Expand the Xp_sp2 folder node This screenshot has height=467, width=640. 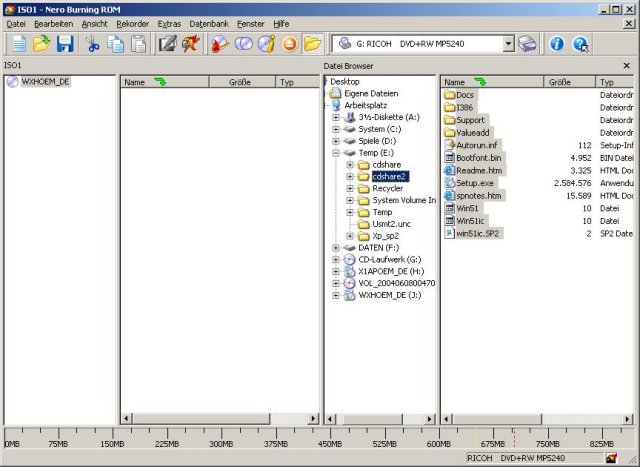[x=350, y=236]
